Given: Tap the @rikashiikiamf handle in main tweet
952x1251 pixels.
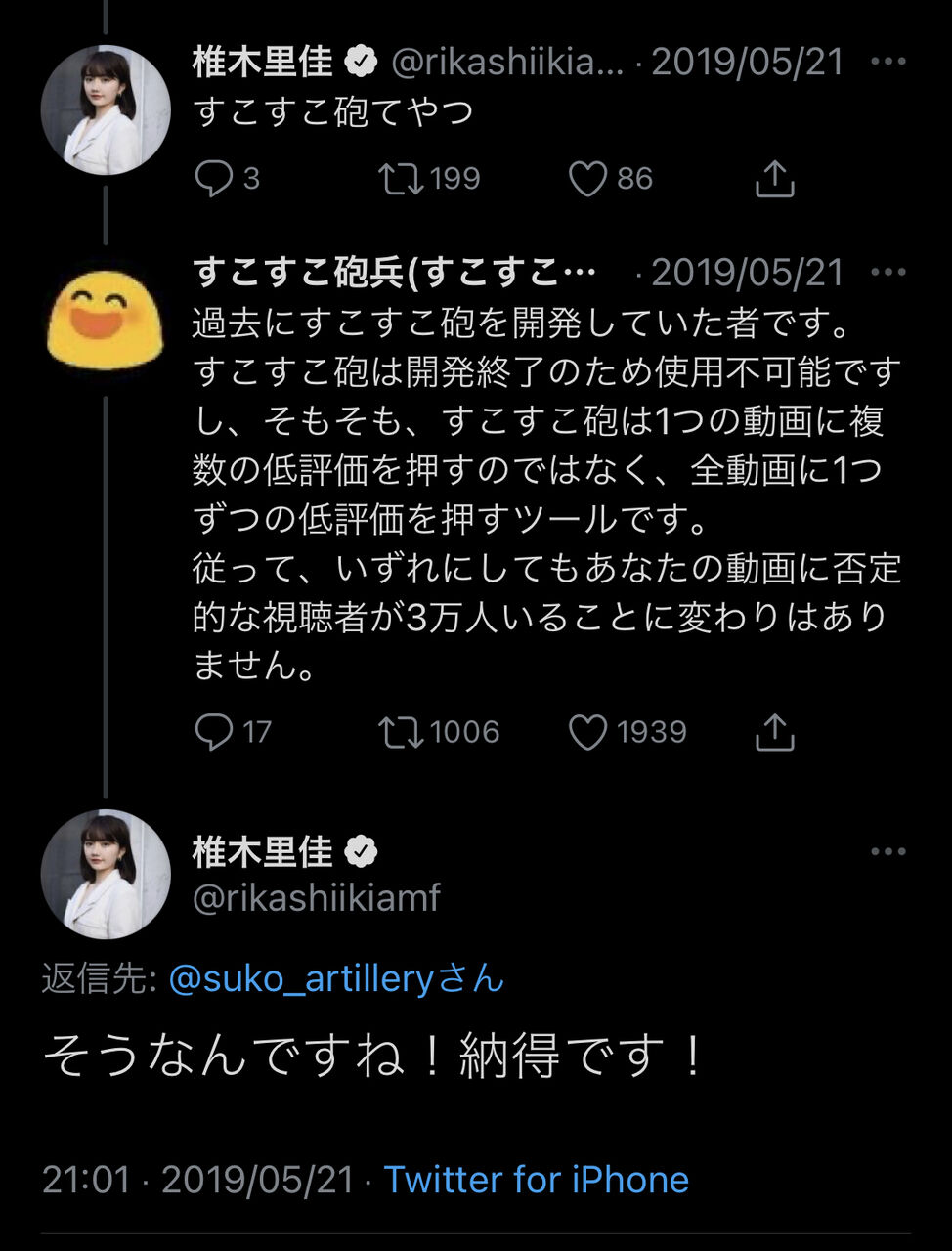Looking at the screenshot, I should tap(317, 897).
